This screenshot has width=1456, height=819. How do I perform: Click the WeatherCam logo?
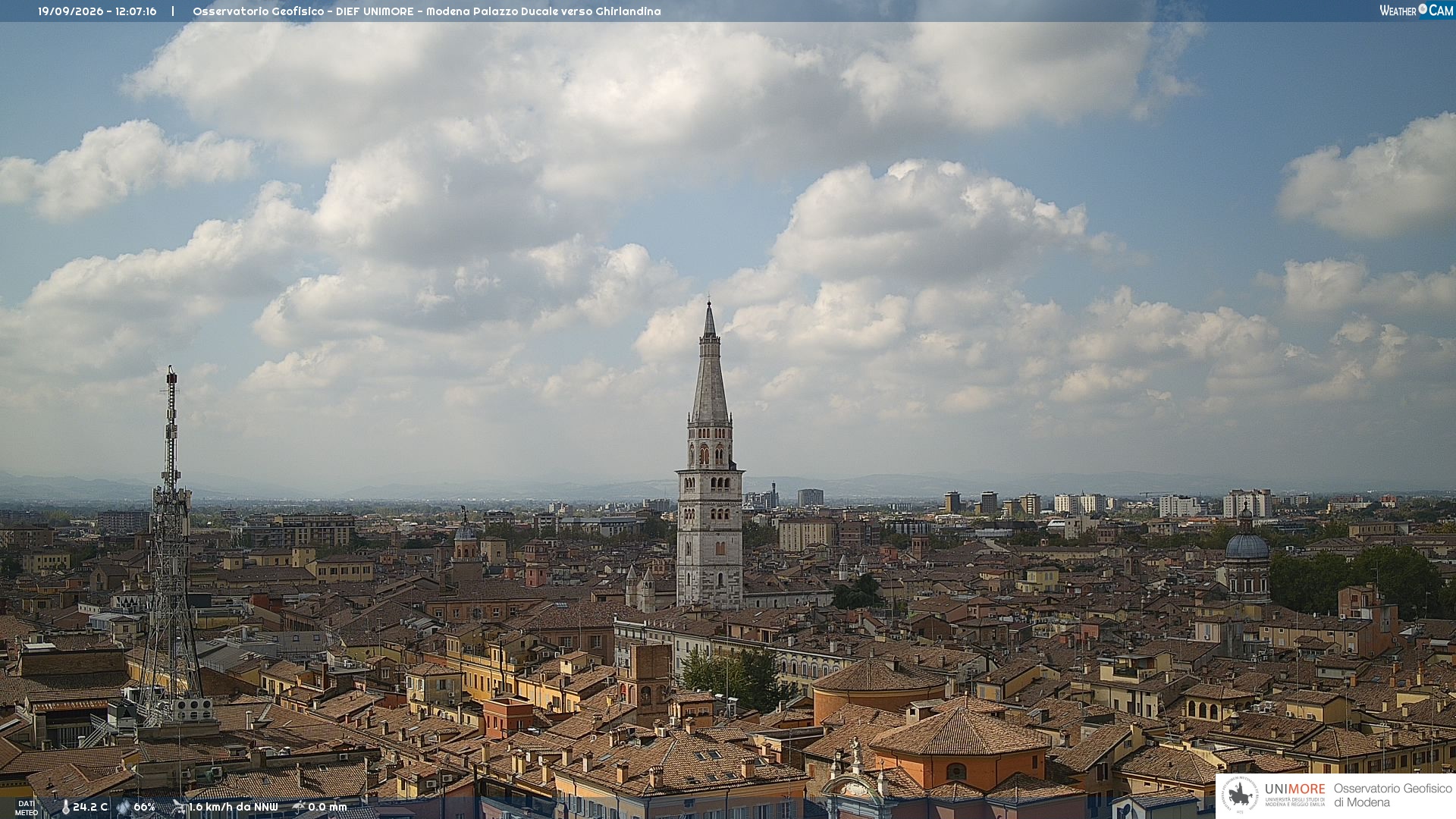[1416, 11]
